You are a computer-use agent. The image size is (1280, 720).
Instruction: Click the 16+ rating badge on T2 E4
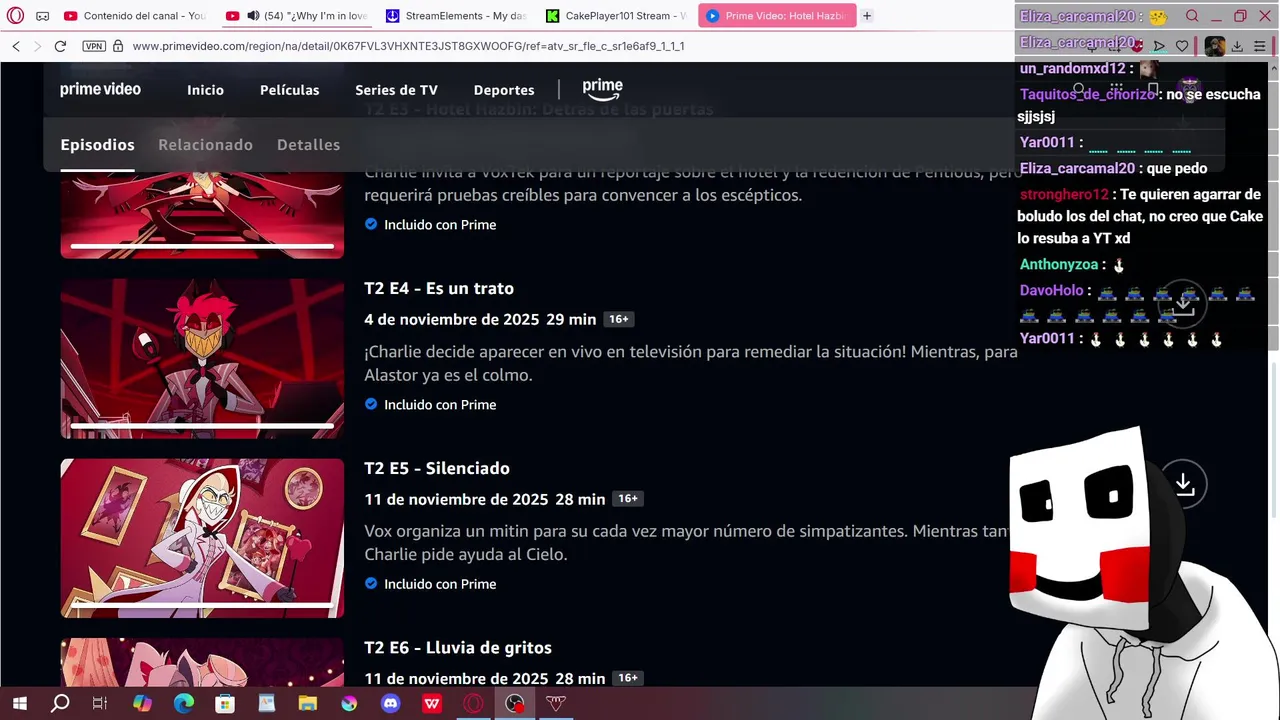tap(618, 319)
